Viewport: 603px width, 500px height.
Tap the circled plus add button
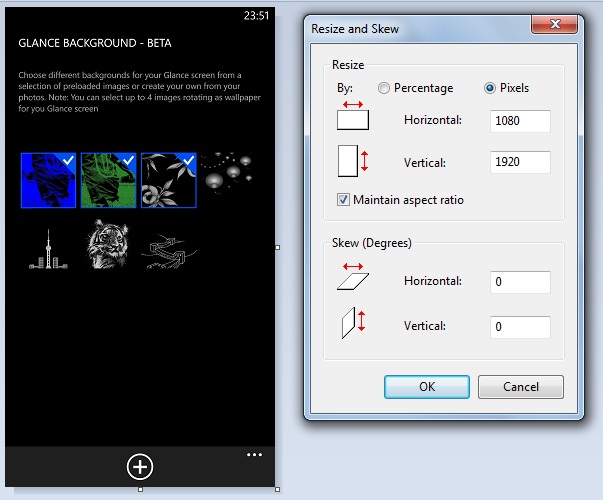140,466
